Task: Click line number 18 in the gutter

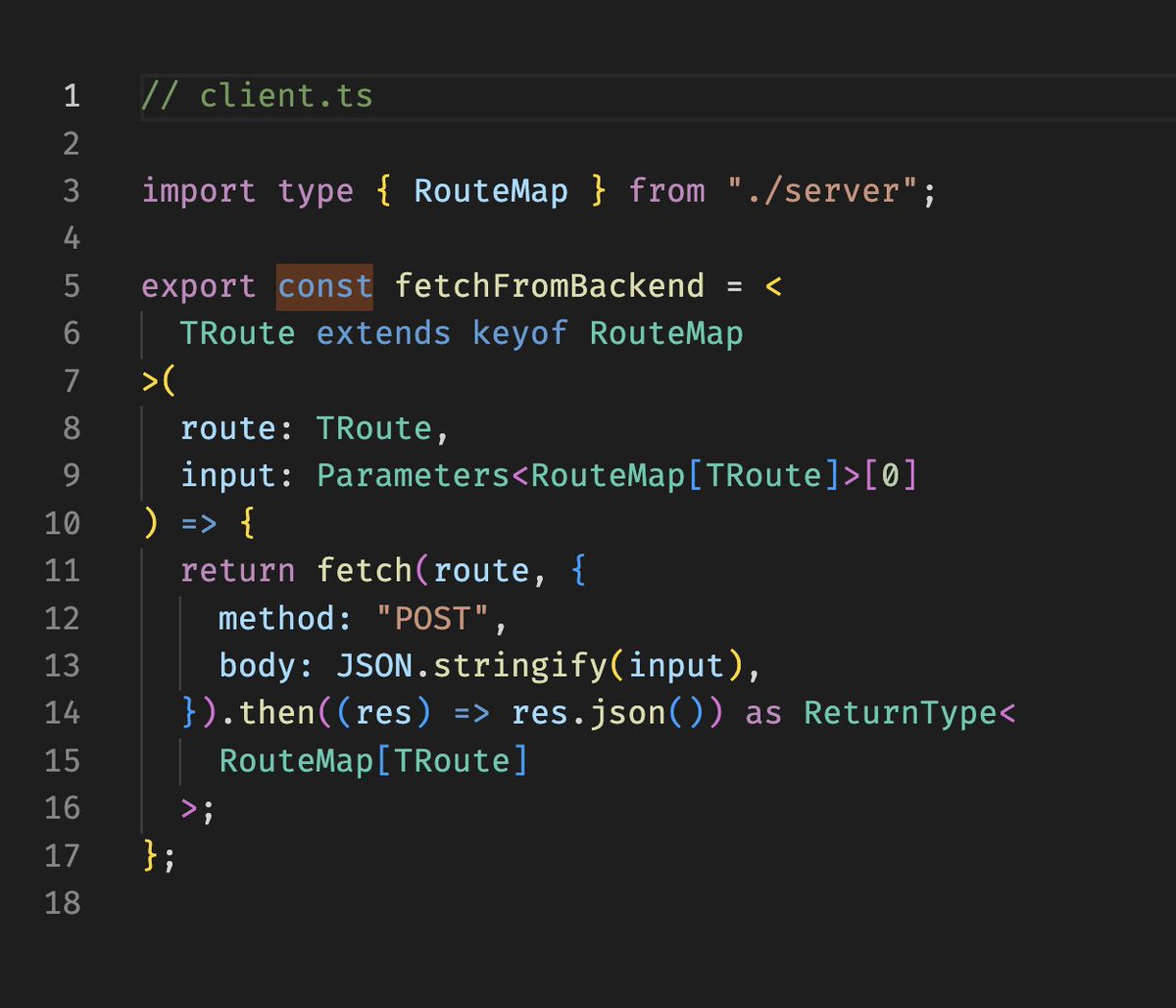Action: [62, 902]
